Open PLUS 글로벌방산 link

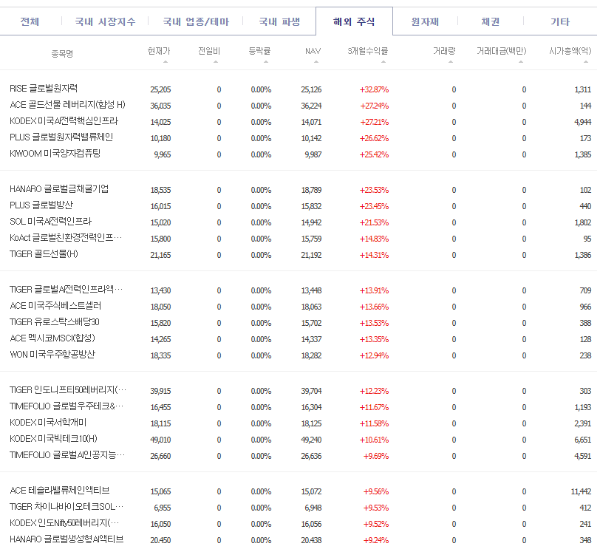click(x=41, y=205)
